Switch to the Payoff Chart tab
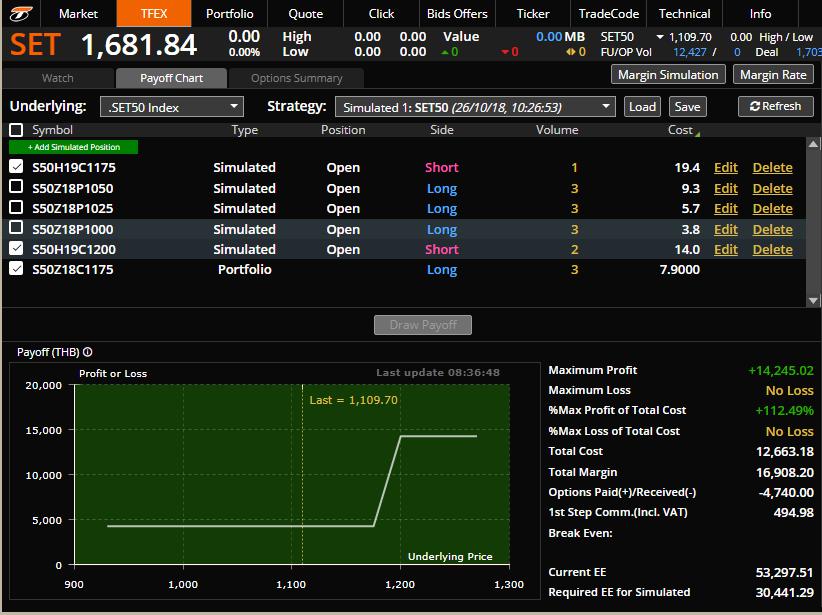 171,78
